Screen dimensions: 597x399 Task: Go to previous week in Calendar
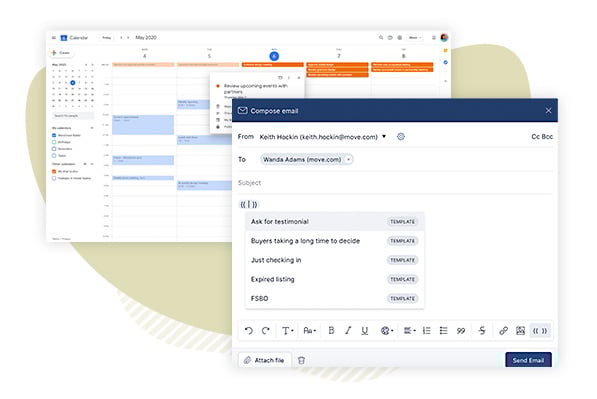(121, 37)
